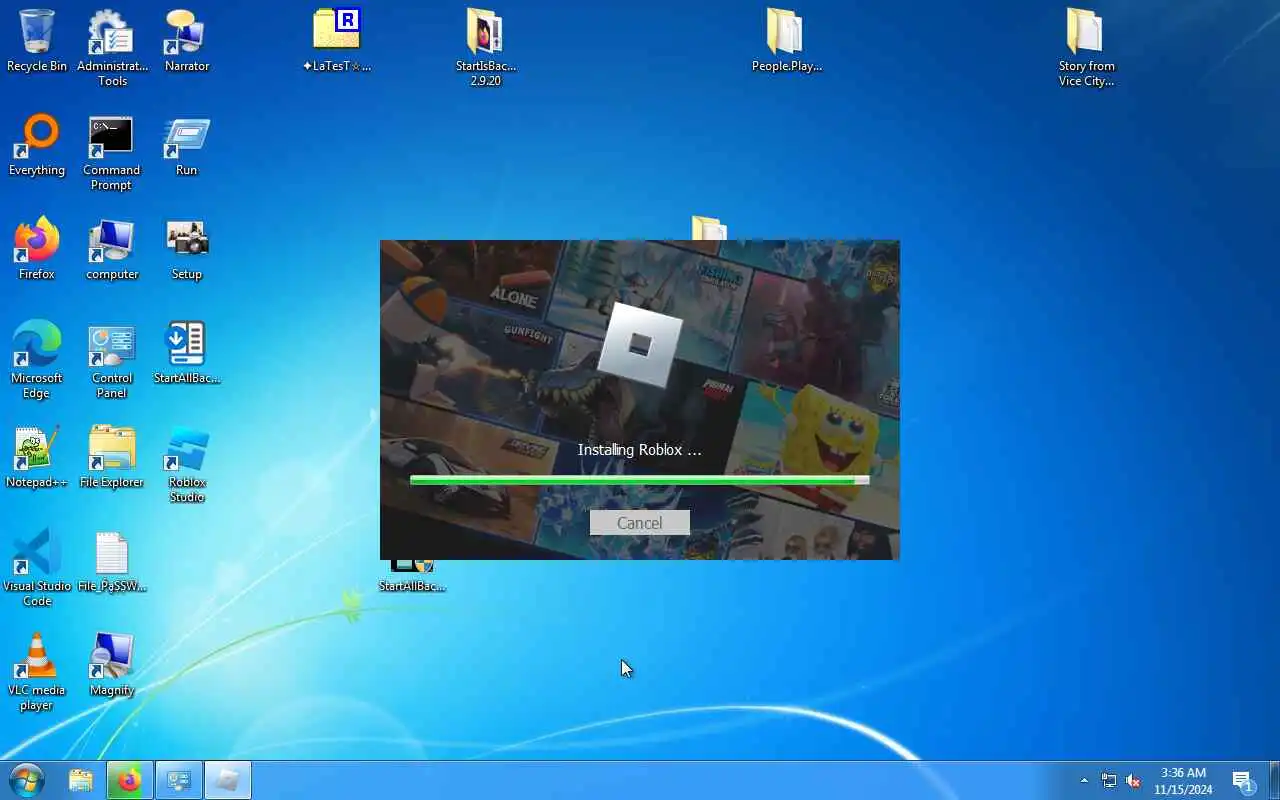
Task: Open the Everything search shortcut
Action: click(x=37, y=145)
